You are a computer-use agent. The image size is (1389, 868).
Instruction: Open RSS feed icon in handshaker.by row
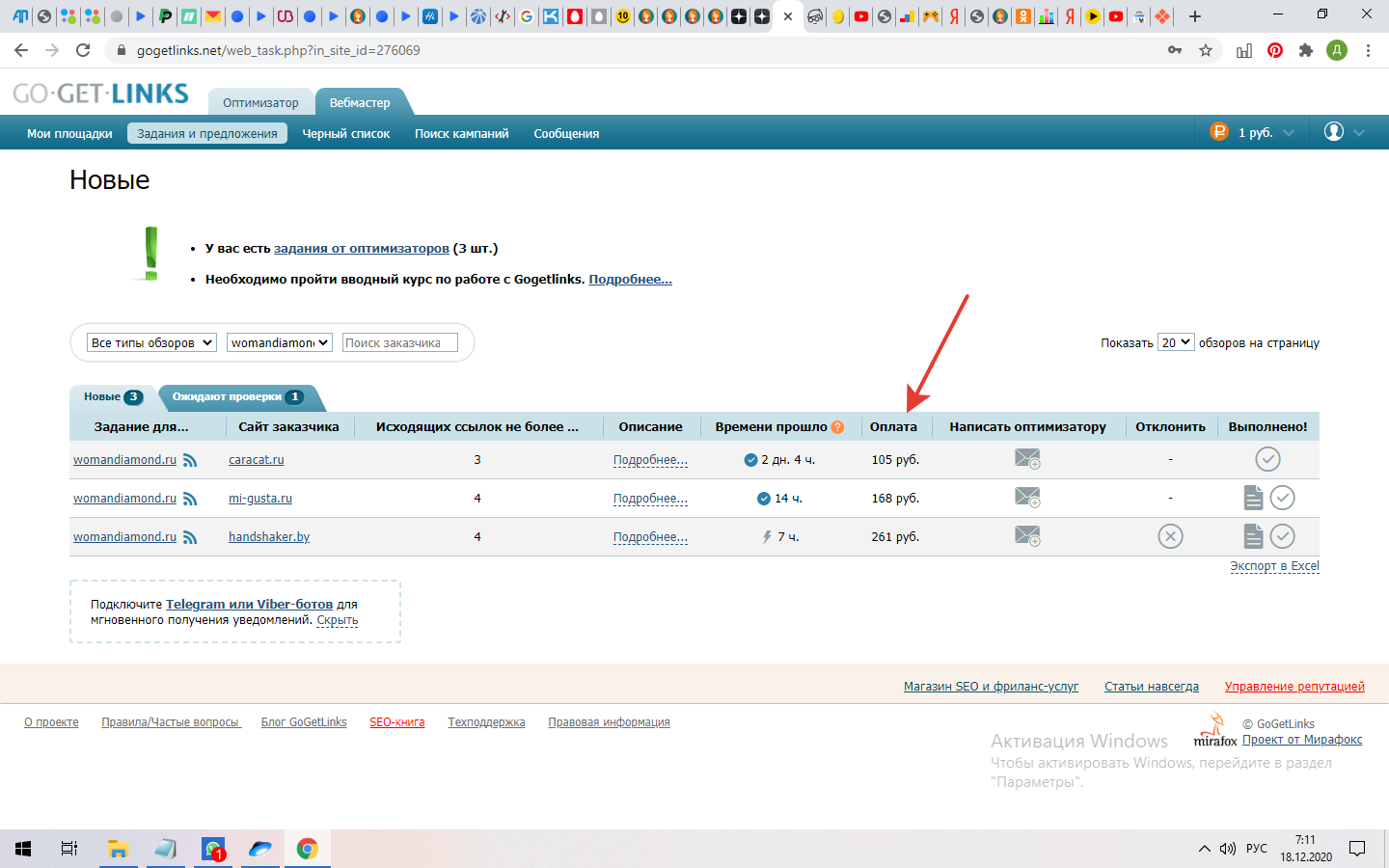tap(190, 537)
